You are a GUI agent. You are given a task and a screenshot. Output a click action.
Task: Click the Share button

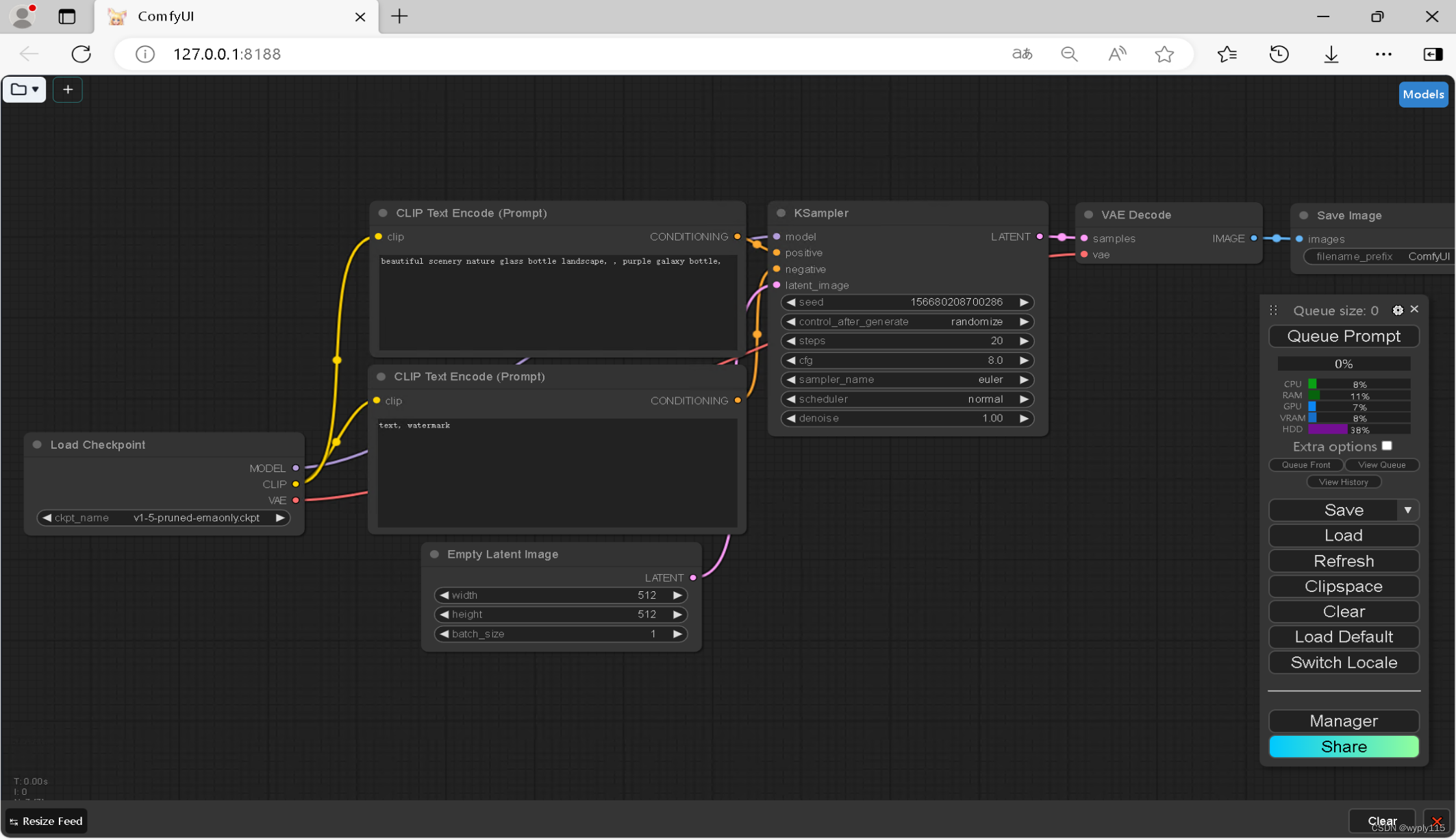pyautogui.click(x=1344, y=747)
